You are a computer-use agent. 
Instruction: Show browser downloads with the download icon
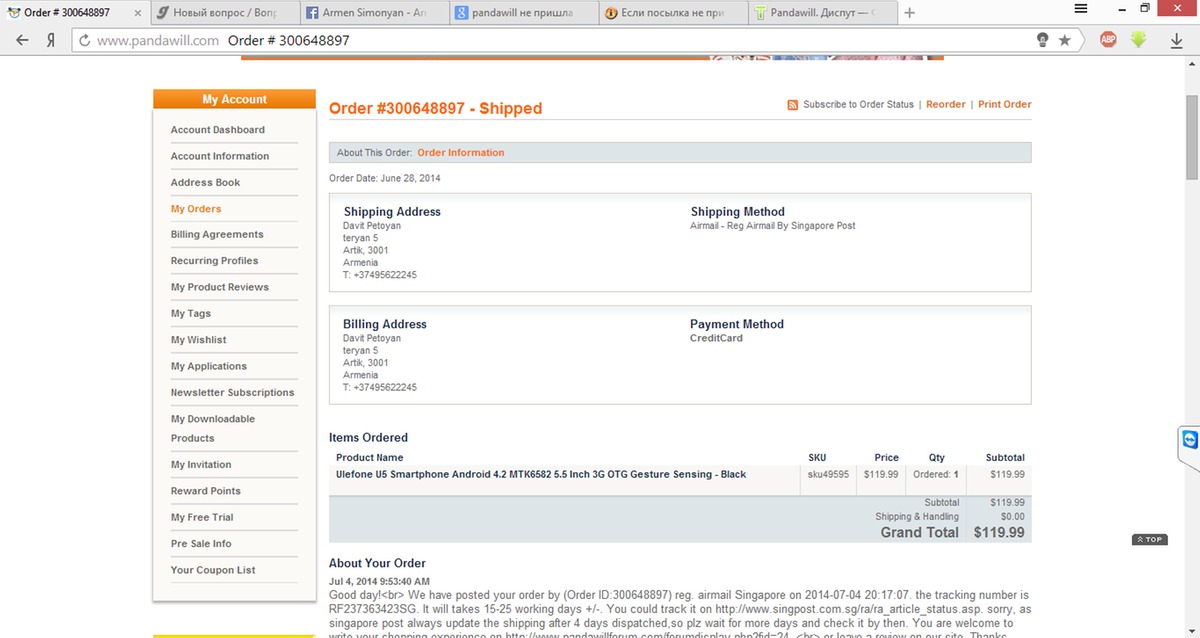[x=1176, y=41]
